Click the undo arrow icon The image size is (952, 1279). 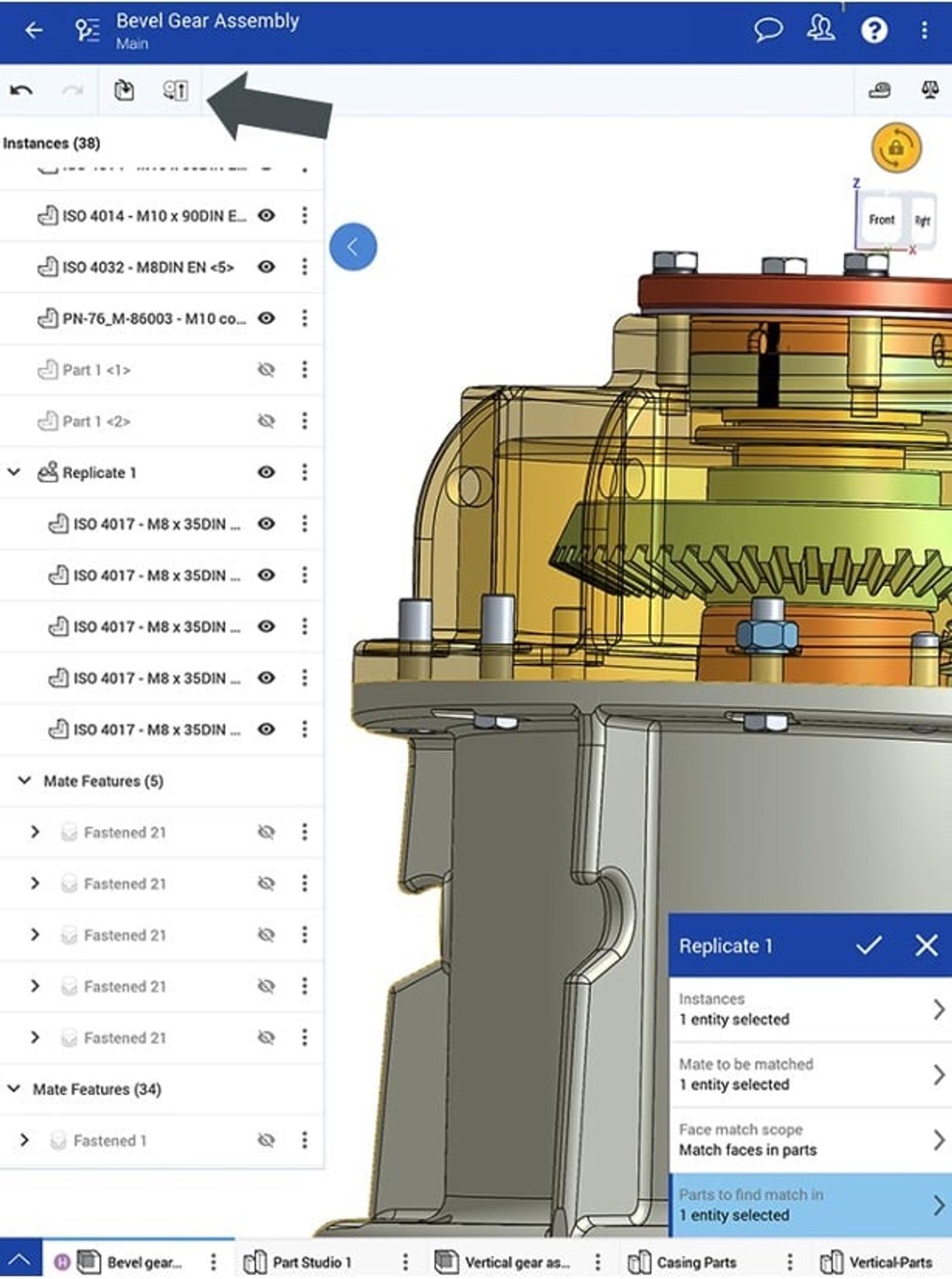point(21,91)
